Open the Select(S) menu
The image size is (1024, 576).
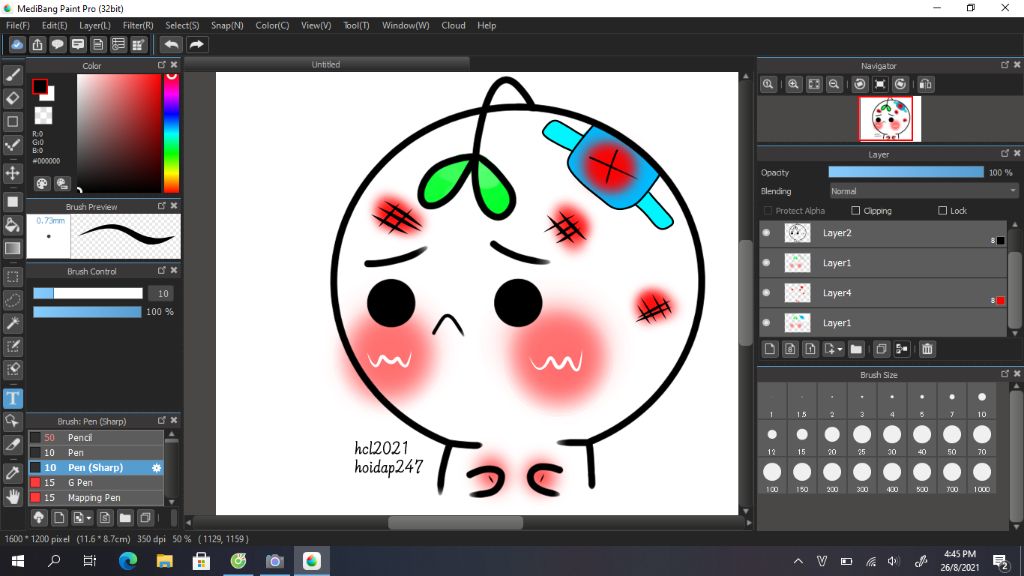click(x=182, y=25)
